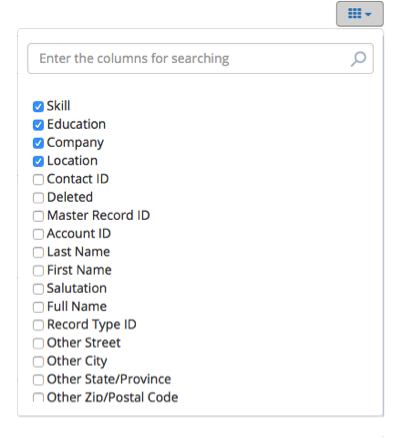
Task: Select the Other State/Province checkbox
Action: (38, 380)
